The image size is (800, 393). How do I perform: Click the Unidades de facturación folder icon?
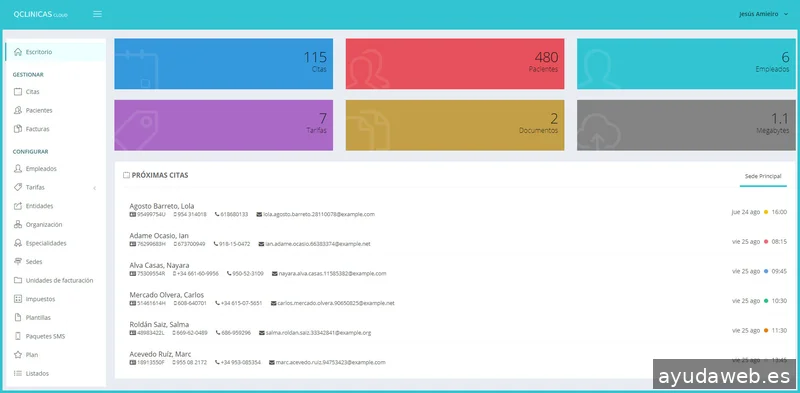click(x=18, y=281)
